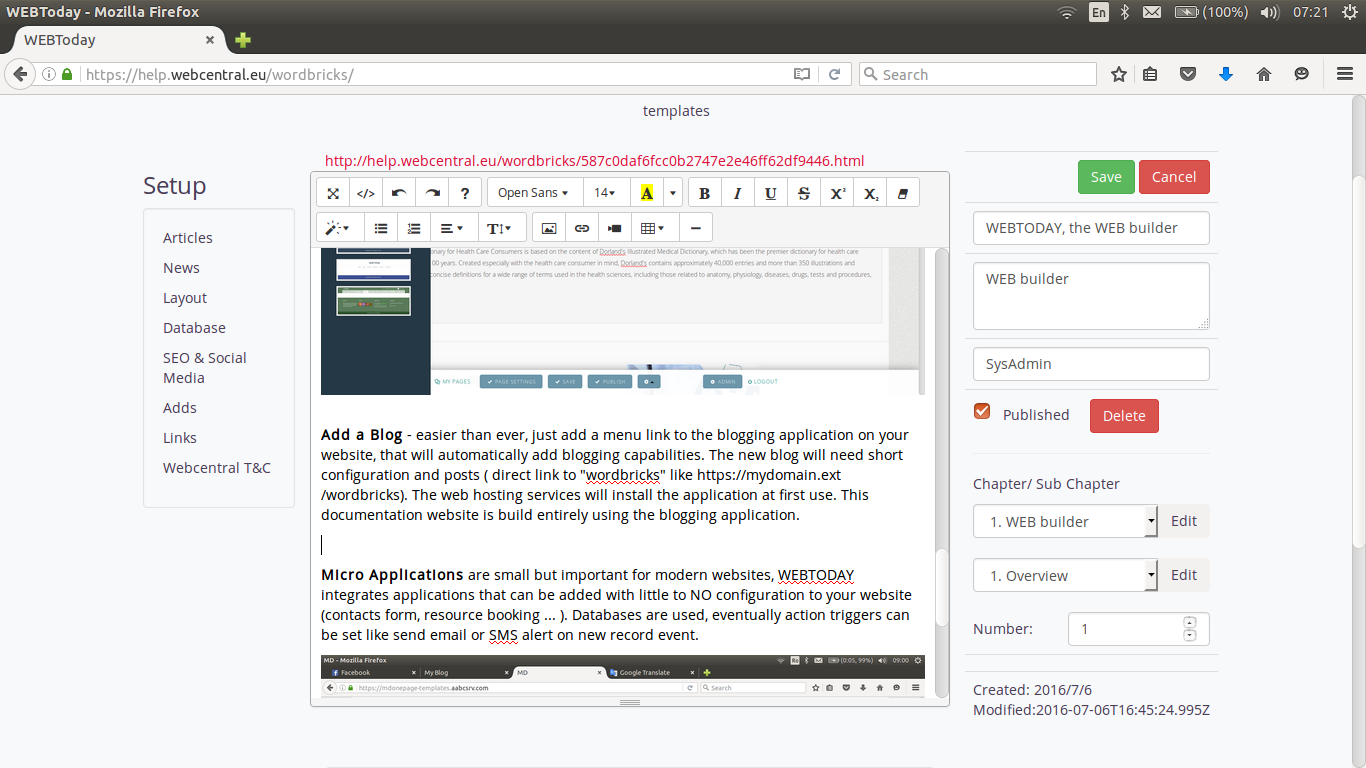Cancel editing with the red Cancel button
This screenshot has width=1366, height=768.
(x=1174, y=177)
